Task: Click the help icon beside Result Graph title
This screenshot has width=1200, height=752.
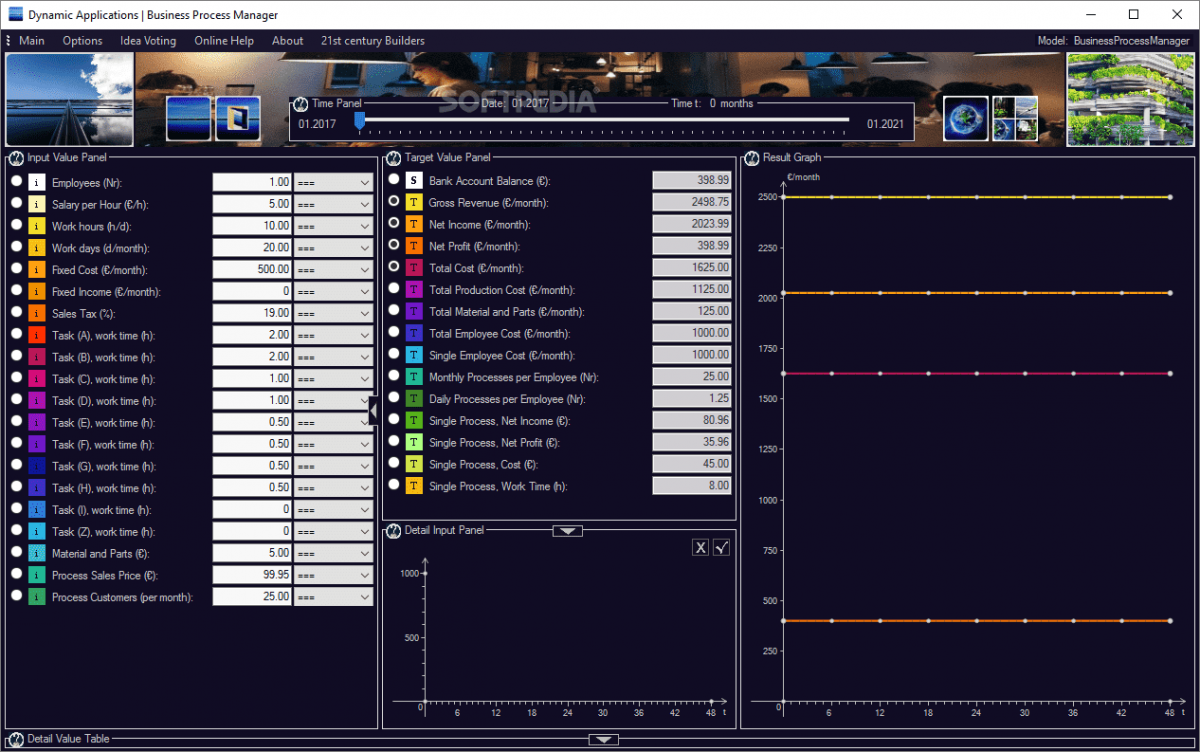Action: tap(752, 158)
